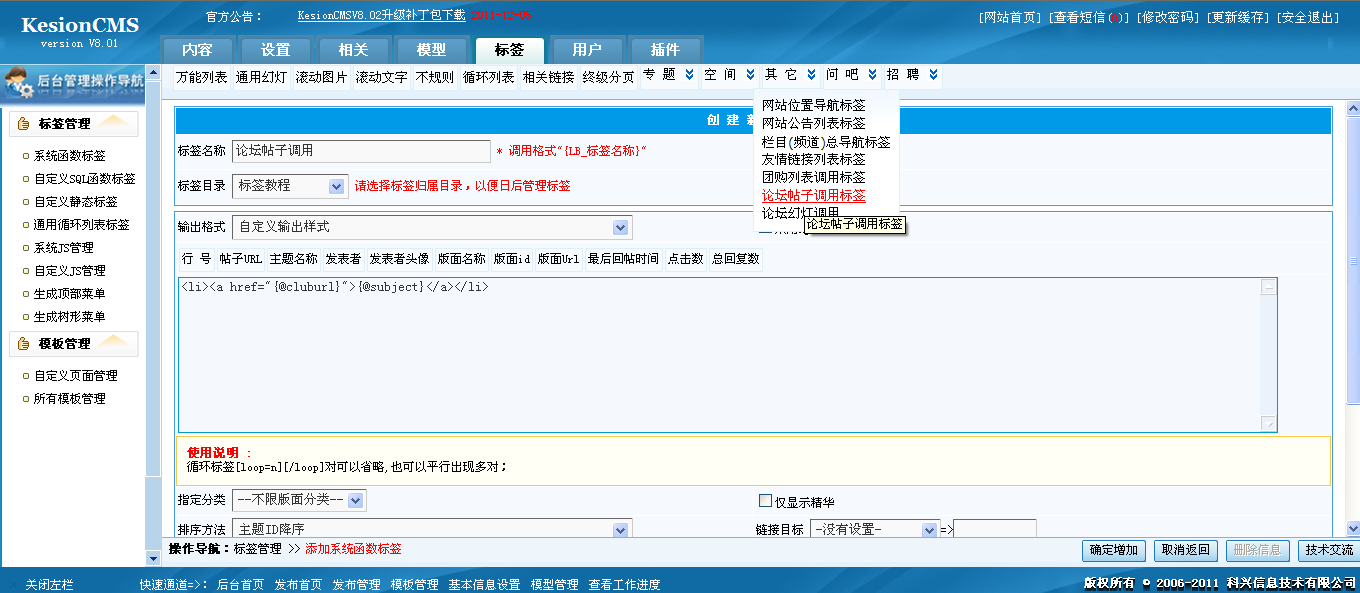
Task: Click the up arrow of left sidebar scrollbar
Action: pyautogui.click(x=152, y=73)
